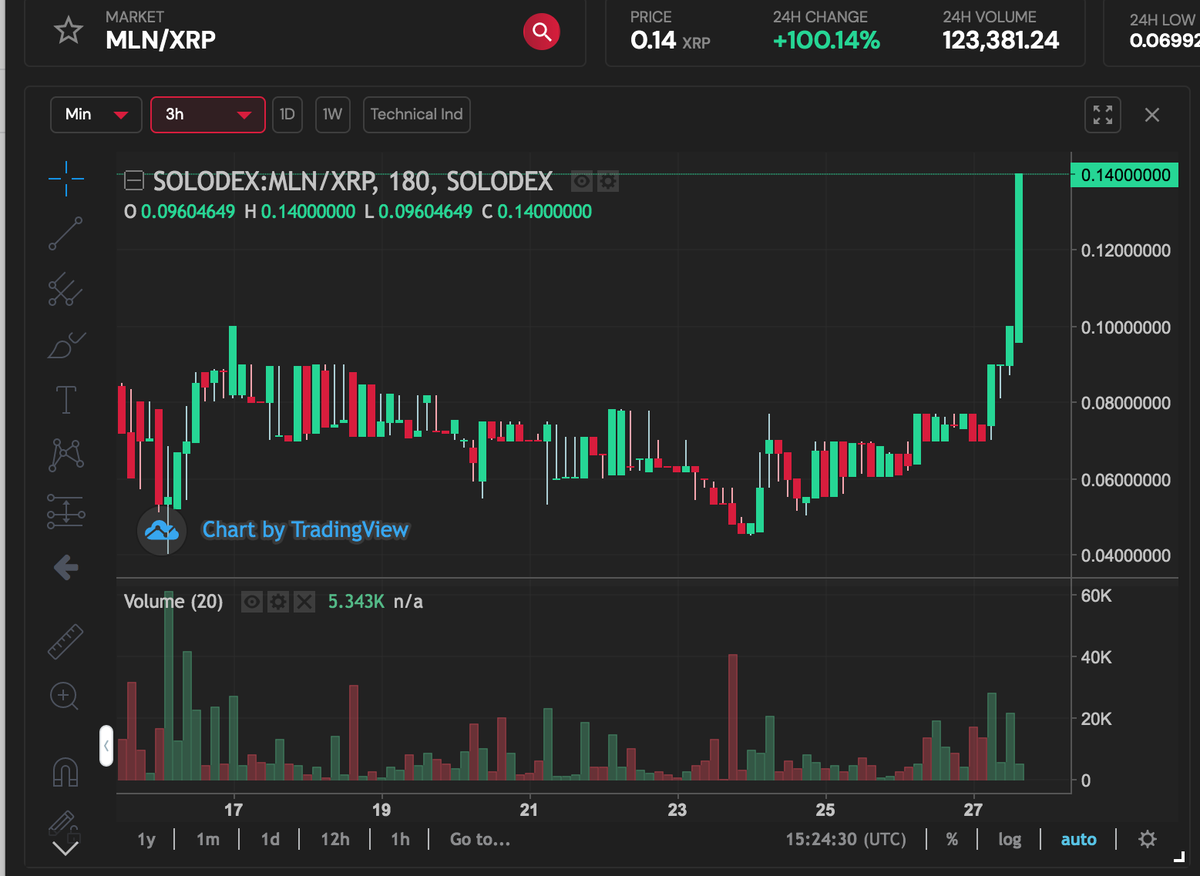
Task: Click the 0.14 XRP price value
Action: tap(670, 41)
